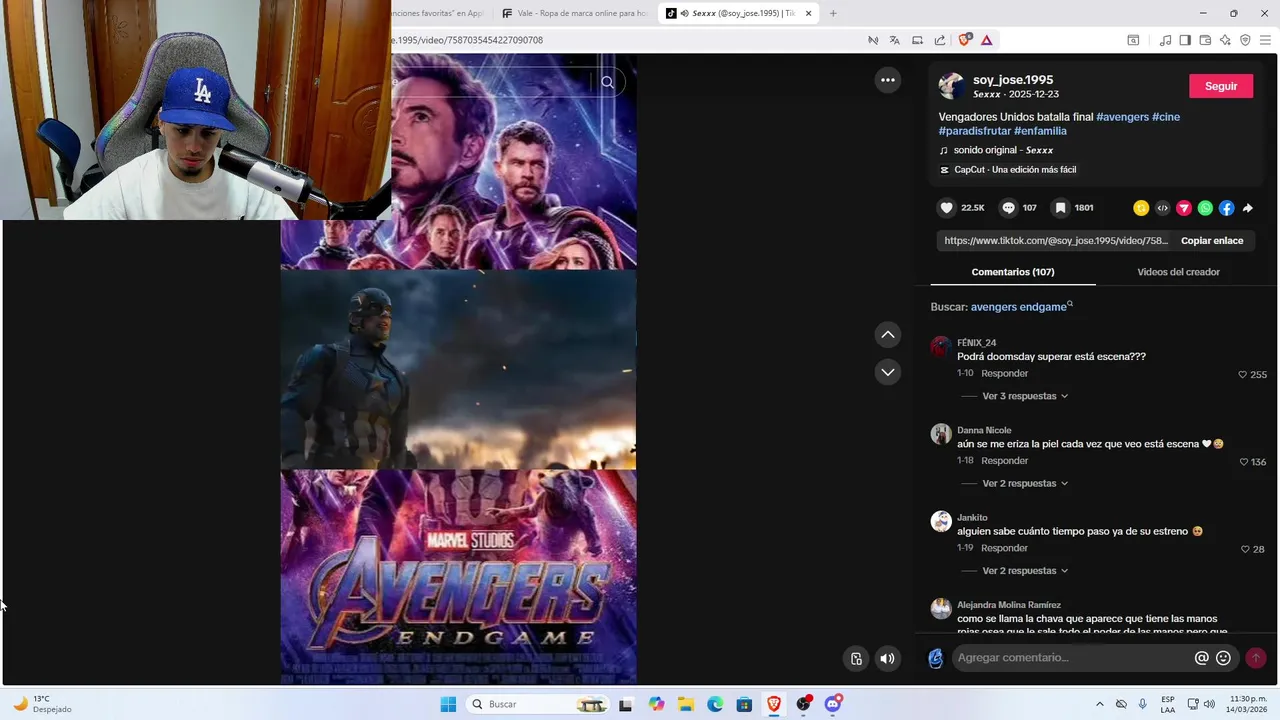
Task: Open the emoji picker in comment box
Action: coord(1223,658)
